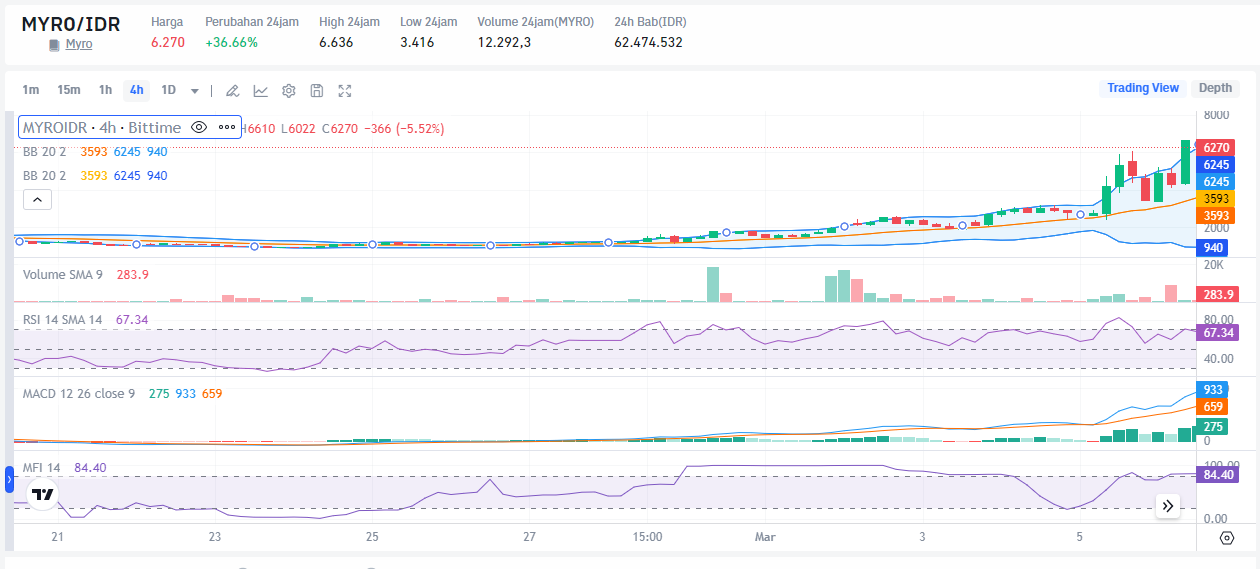Toggle visibility of MYROIDR series eye icon
The height and width of the screenshot is (569, 1260).
199,127
